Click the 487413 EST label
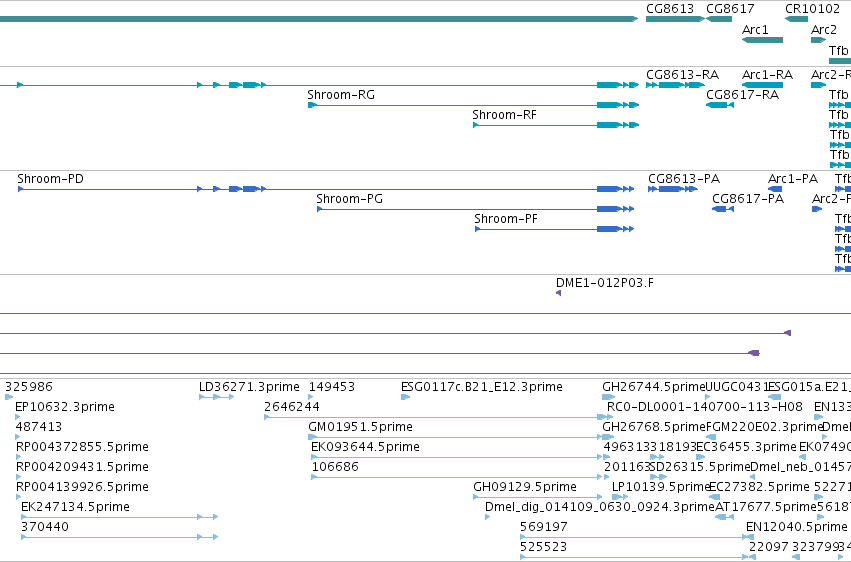This screenshot has width=851, height=562. pyautogui.click(x=39, y=427)
